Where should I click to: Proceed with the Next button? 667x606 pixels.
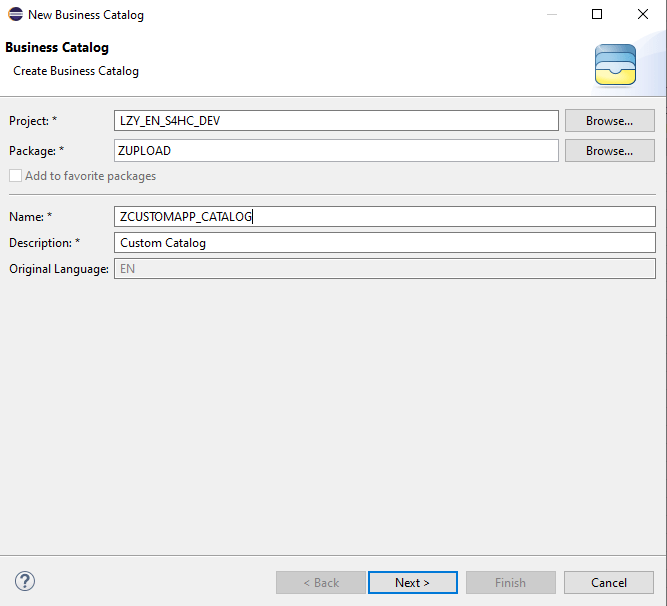(x=412, y=582)
